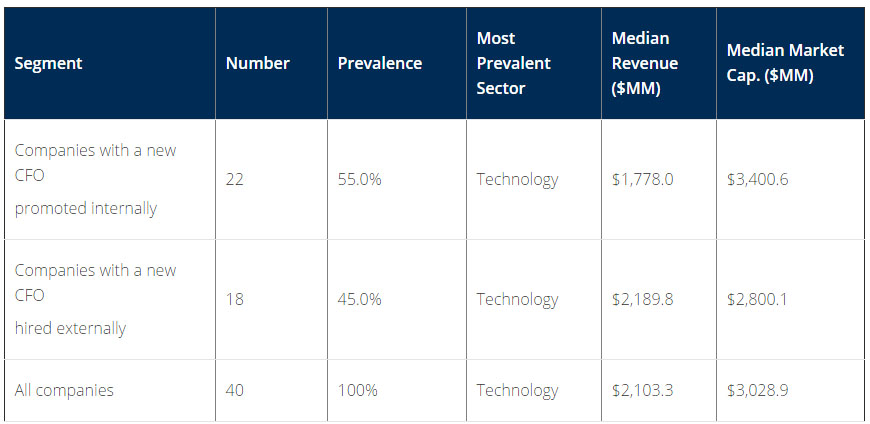Select the Median Market Cap. header
The image size is (870, 424).
coord(785,63)
